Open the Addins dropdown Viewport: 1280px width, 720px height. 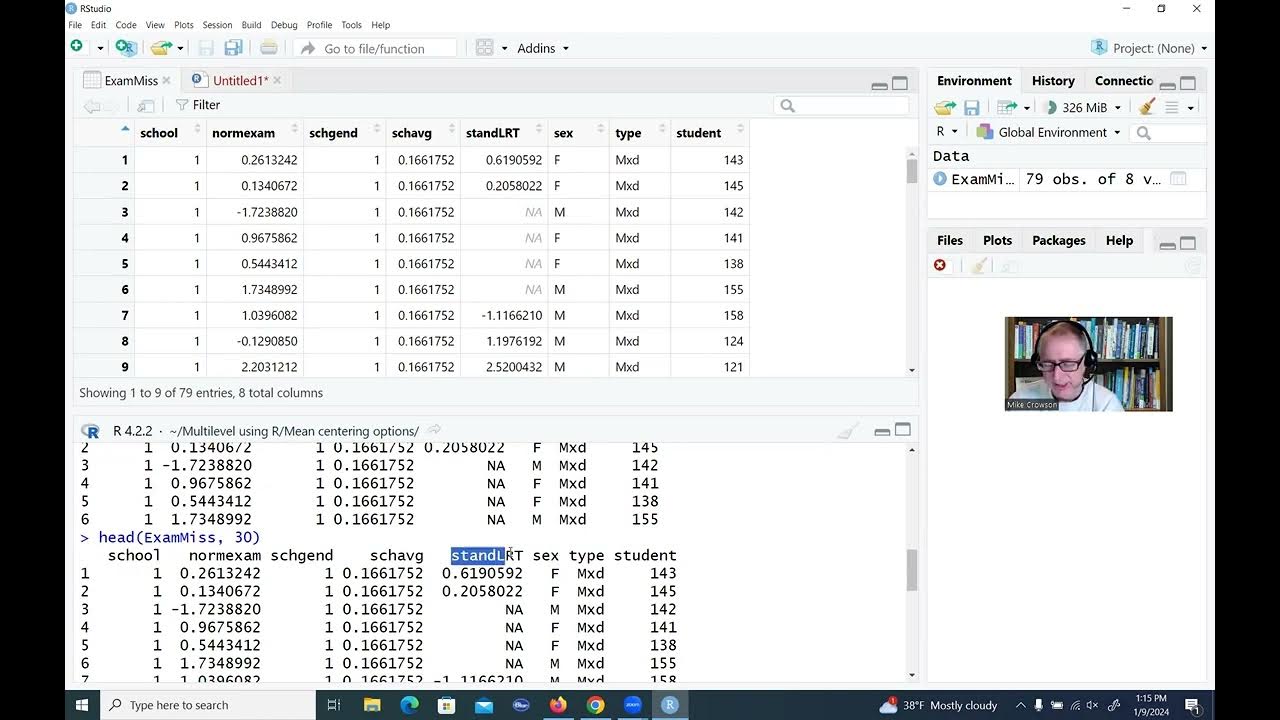[x=543, y=48]
